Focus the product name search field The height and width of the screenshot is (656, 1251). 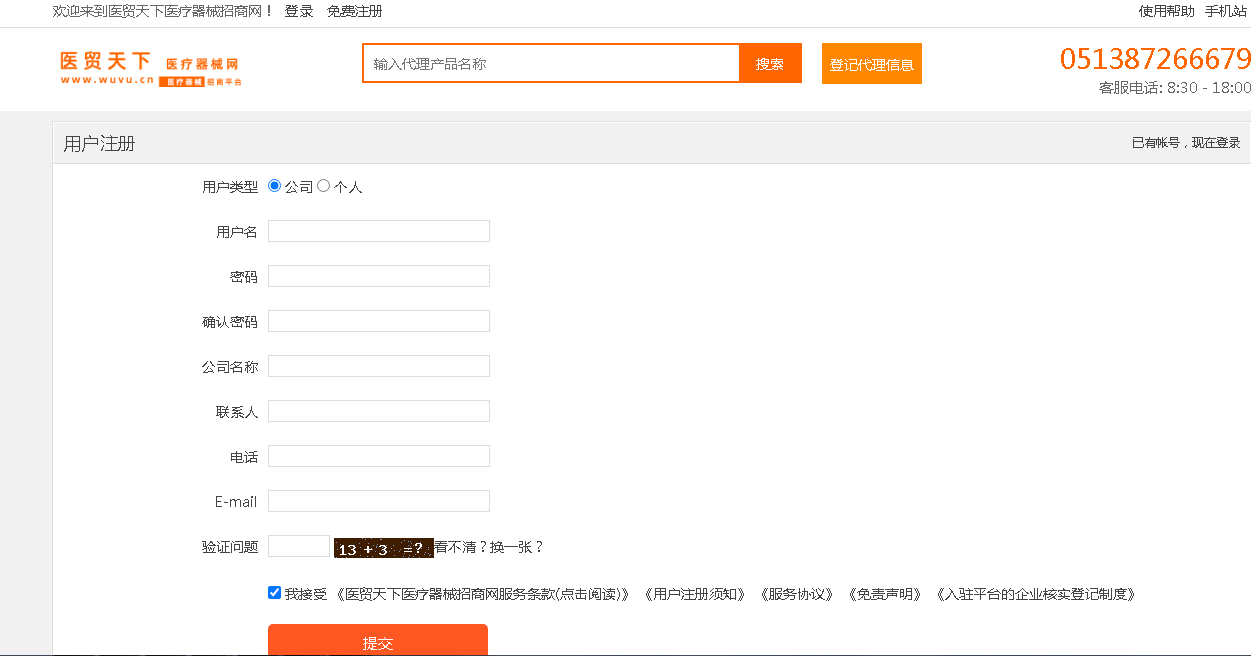click(x=551, y=64)
